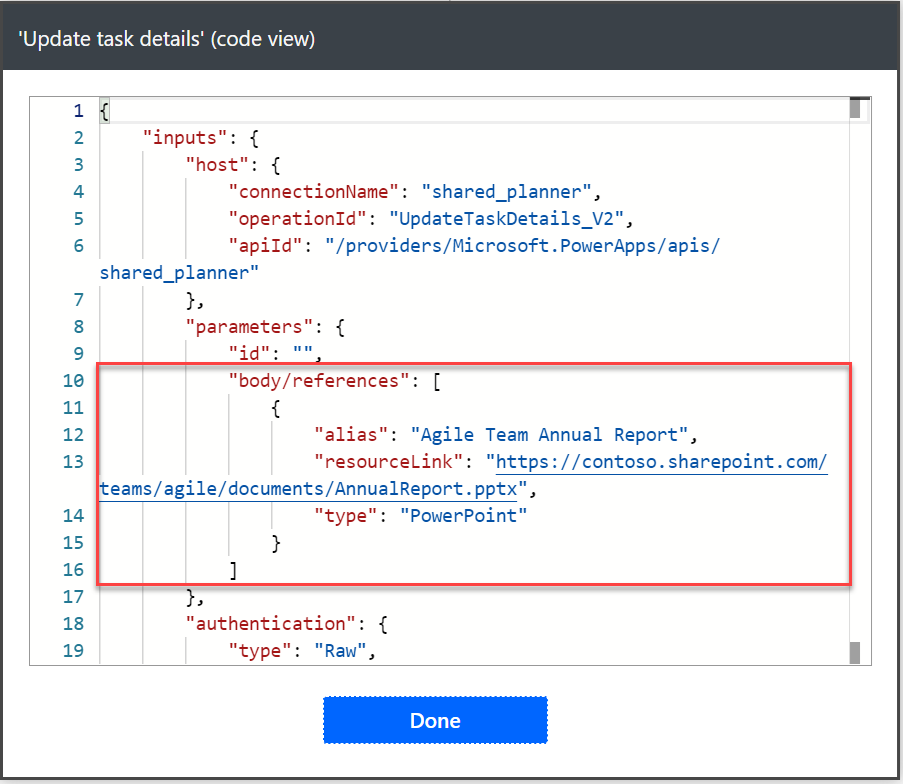Place cursor in "Agile Team Annual Report" value
Viewport: 903px width, 784px height.
[x=549, y=435]
